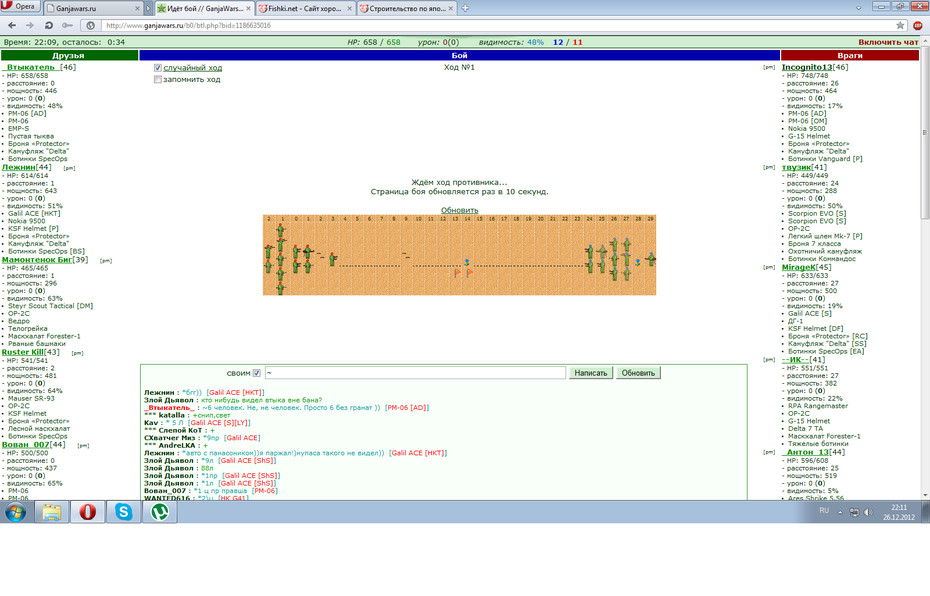Viewport: 930px width, 596px height.
Task: Bookmark the page with the star icon
Action: (900, 26)
